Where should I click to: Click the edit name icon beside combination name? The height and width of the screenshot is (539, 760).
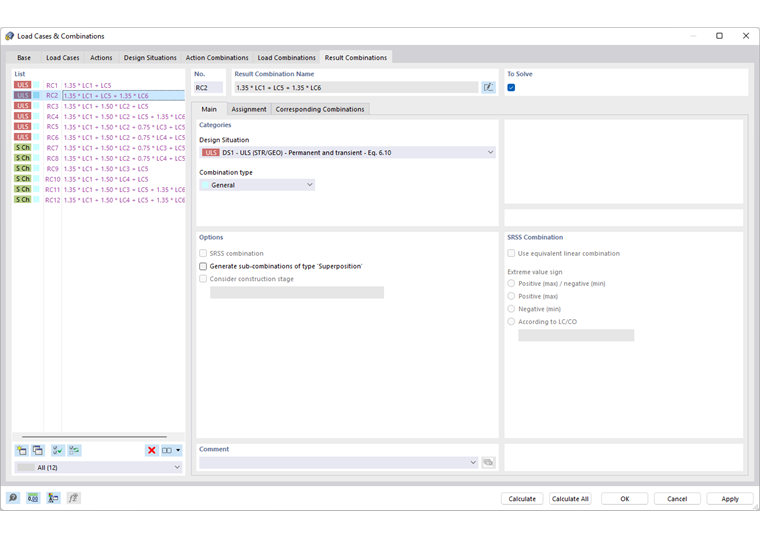point(488,87)
